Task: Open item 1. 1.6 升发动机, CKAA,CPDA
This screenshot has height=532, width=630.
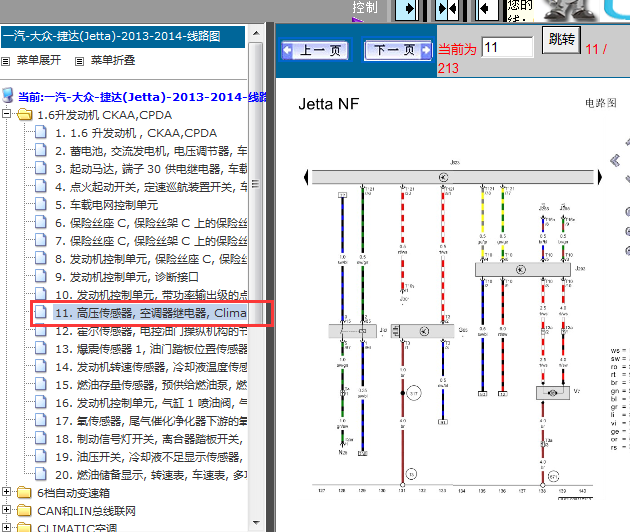Action: click(x=136, y=133)
